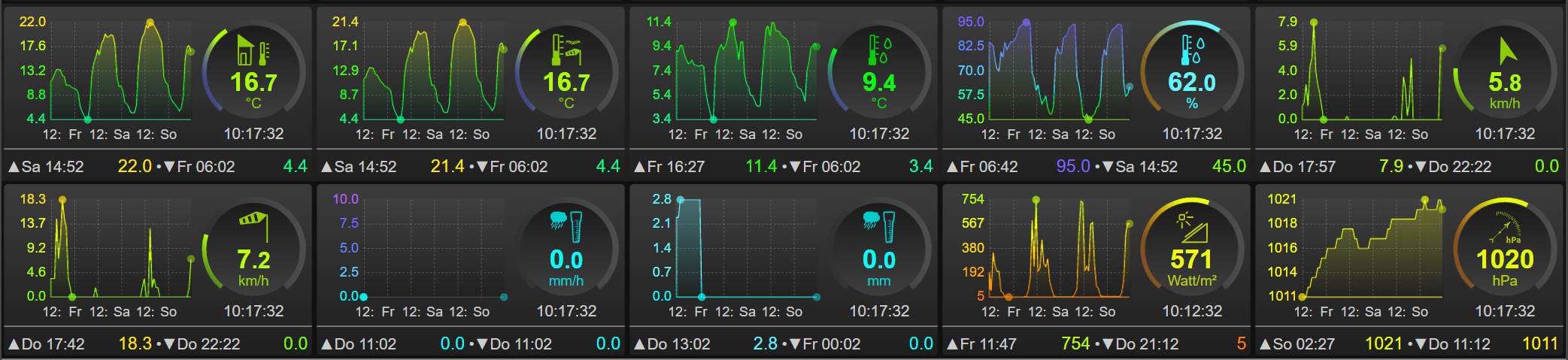Click humidity min value 45.0 in footer

(x=1229, y=166)
